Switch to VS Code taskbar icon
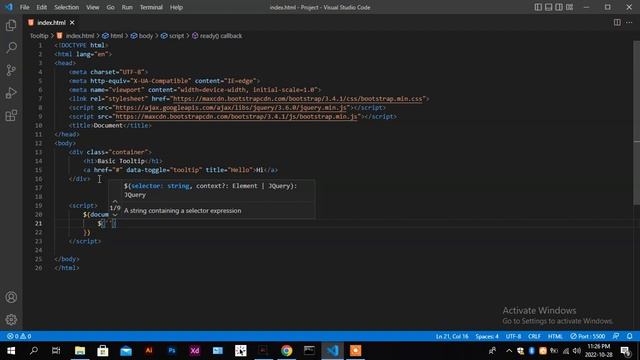 click(332, 351)
